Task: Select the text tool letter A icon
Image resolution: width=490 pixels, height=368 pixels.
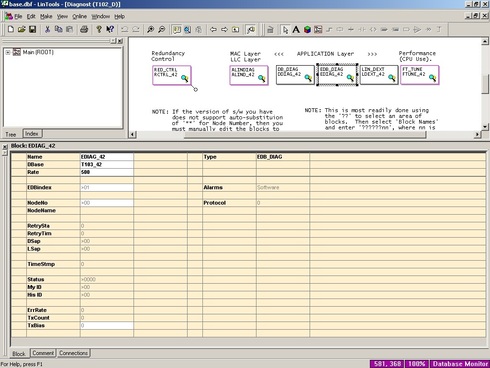Action: (296, 29)
